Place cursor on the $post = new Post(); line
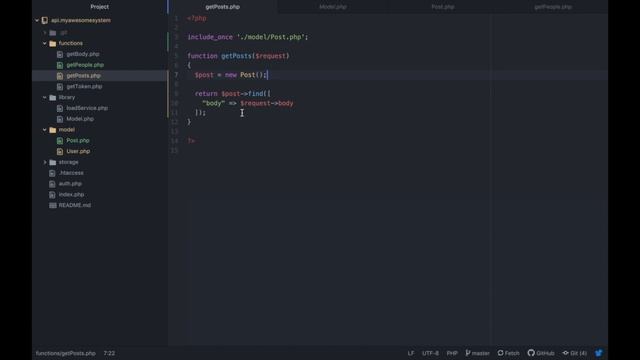 231,75
